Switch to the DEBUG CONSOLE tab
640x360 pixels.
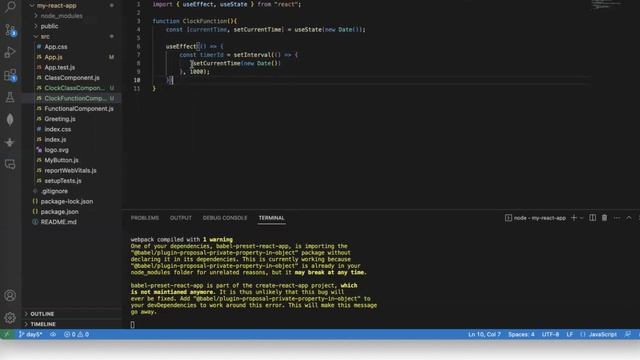click(x=225, y=218)
